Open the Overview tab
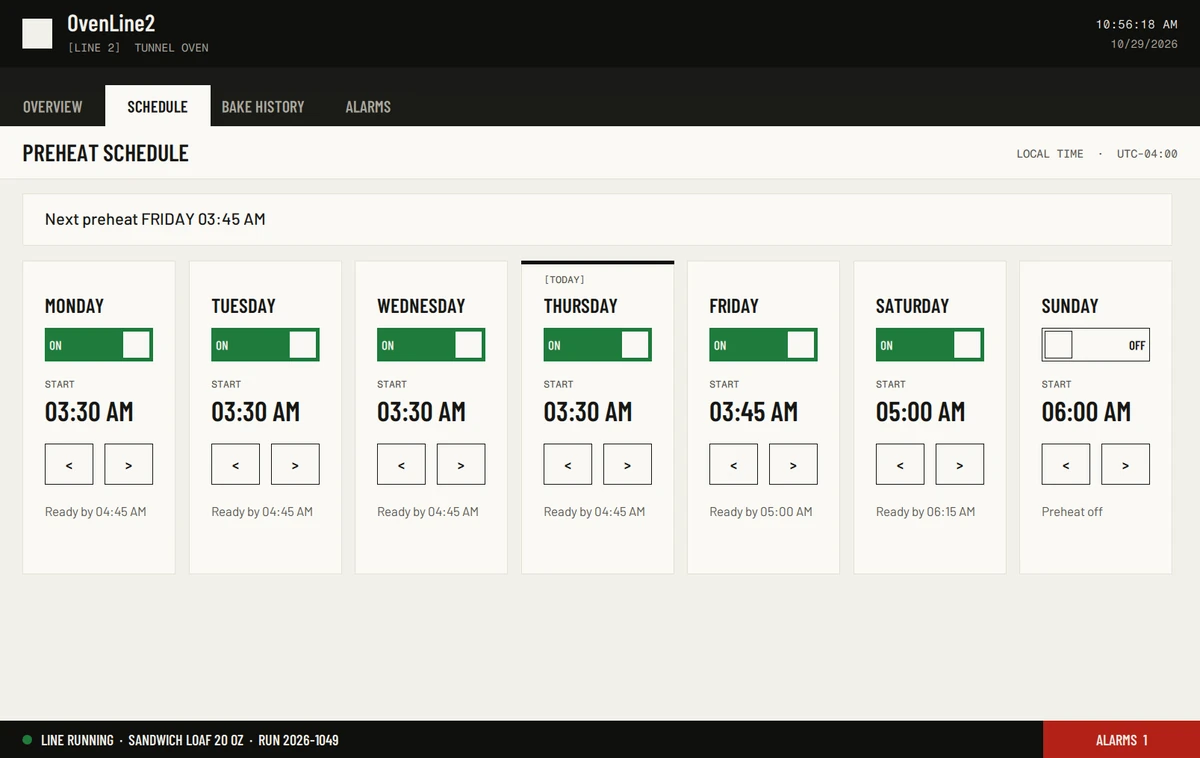This screenshot has width=1200, height=758. pos(53,106)
